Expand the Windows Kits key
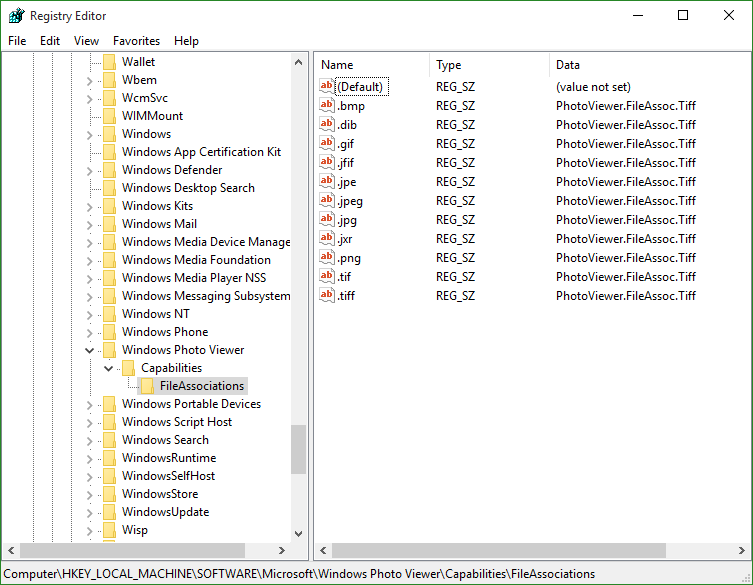753x585 pixels. [90, 207]
